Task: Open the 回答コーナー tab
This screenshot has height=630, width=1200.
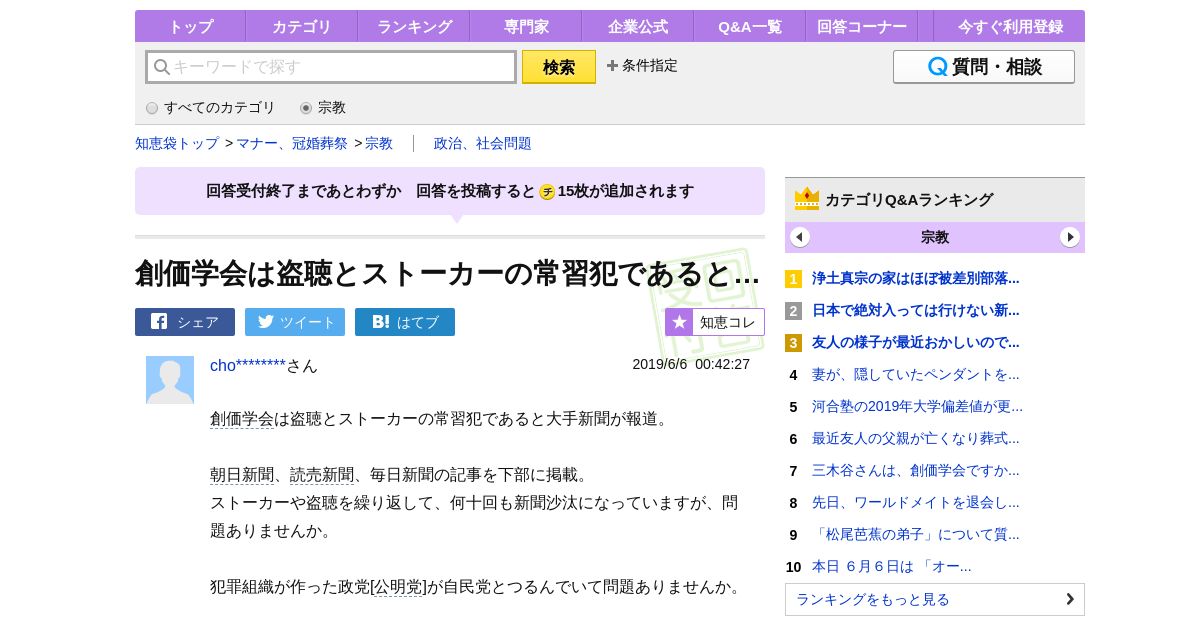Action: click(862, 26)
